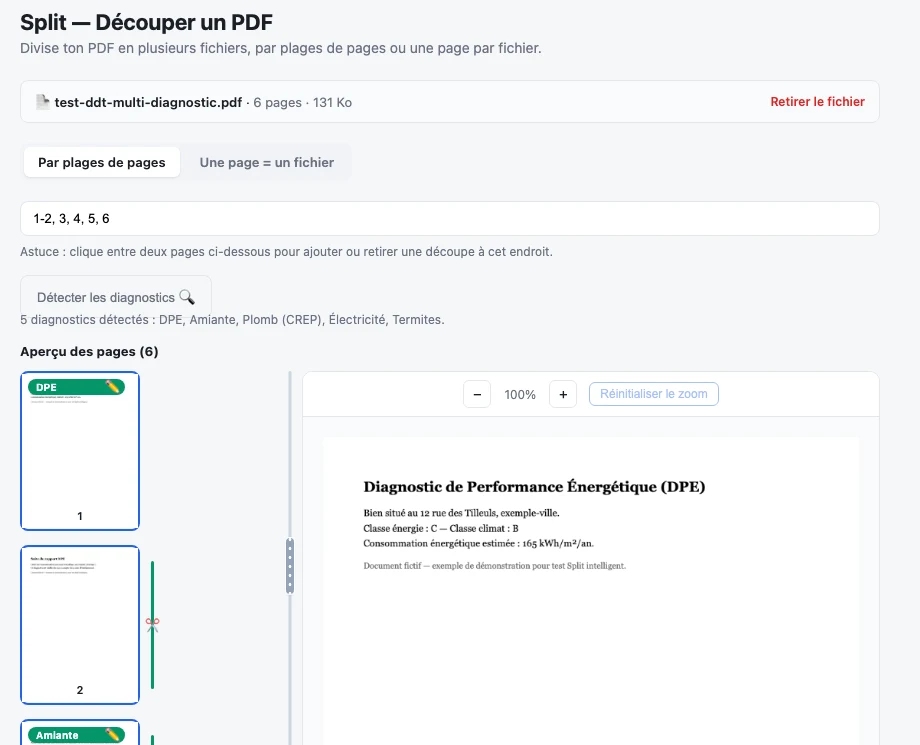Viewport: 920px width, 745px height.
Task: Click the 'Divise ton PDF en plusieurs fichiers' subtitle
Action: 281,48
